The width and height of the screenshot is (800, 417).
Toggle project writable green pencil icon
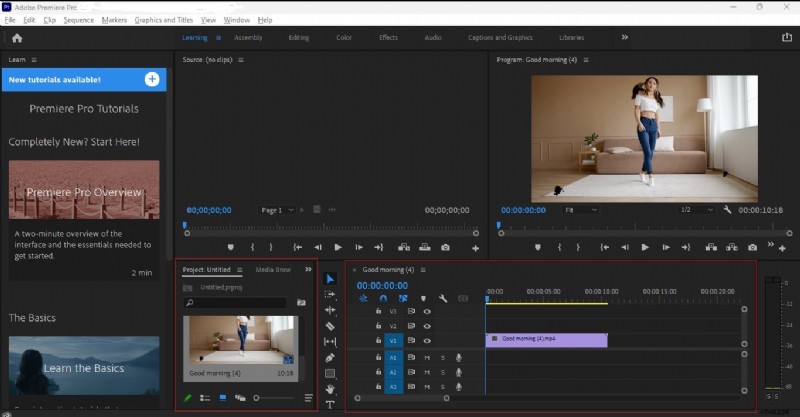(187, 398)
